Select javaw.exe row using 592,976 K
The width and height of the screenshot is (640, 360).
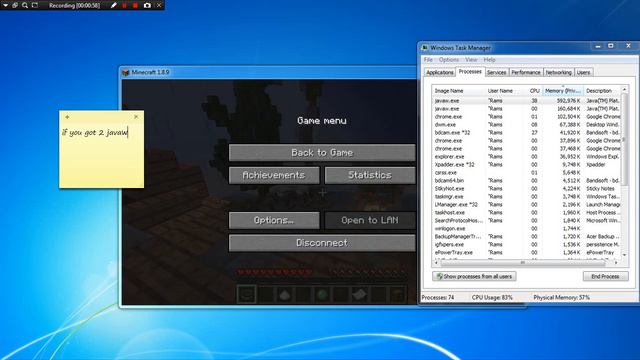coord(527,100)
